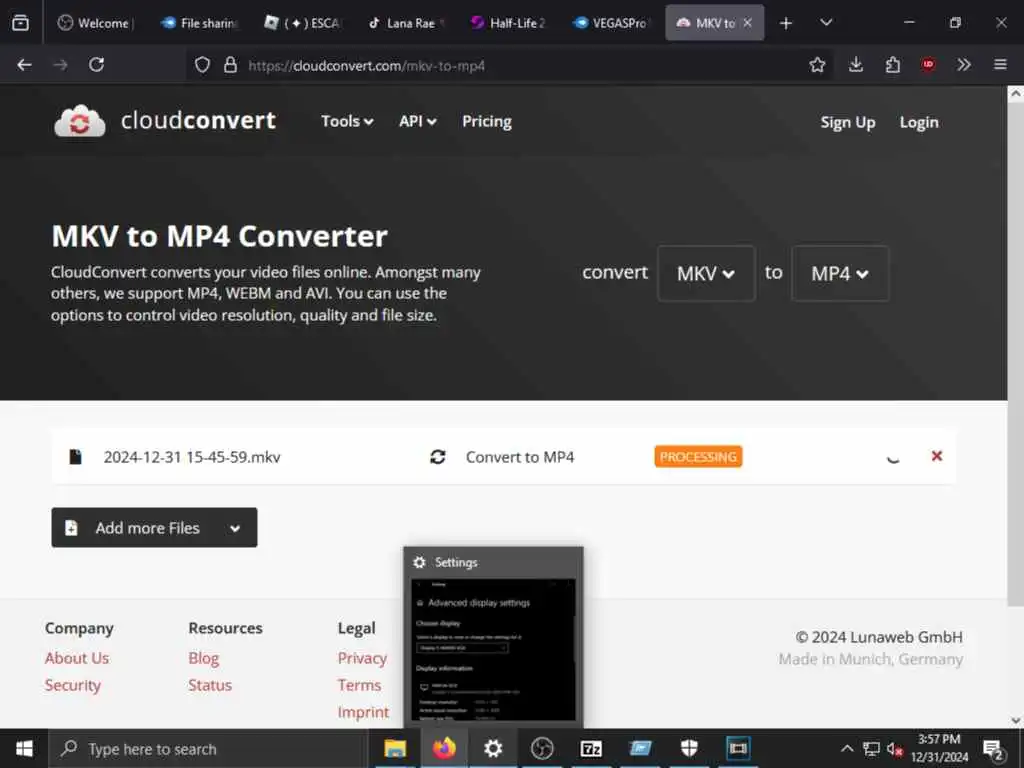Click the muted volume tray icon
Viewport: 1024px width, 768px height.
pyautogui.click(x=895, y=749)
